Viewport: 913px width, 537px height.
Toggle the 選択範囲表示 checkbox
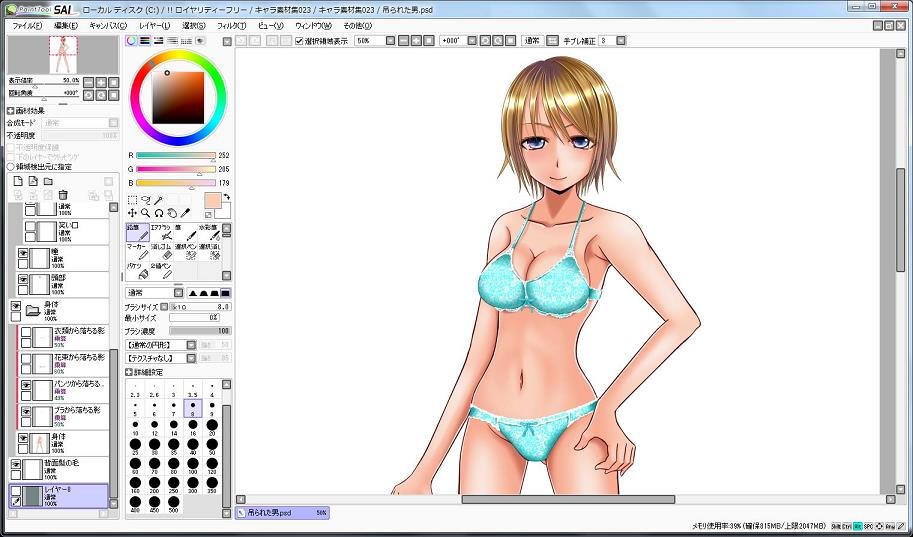[x=299, y=41]
